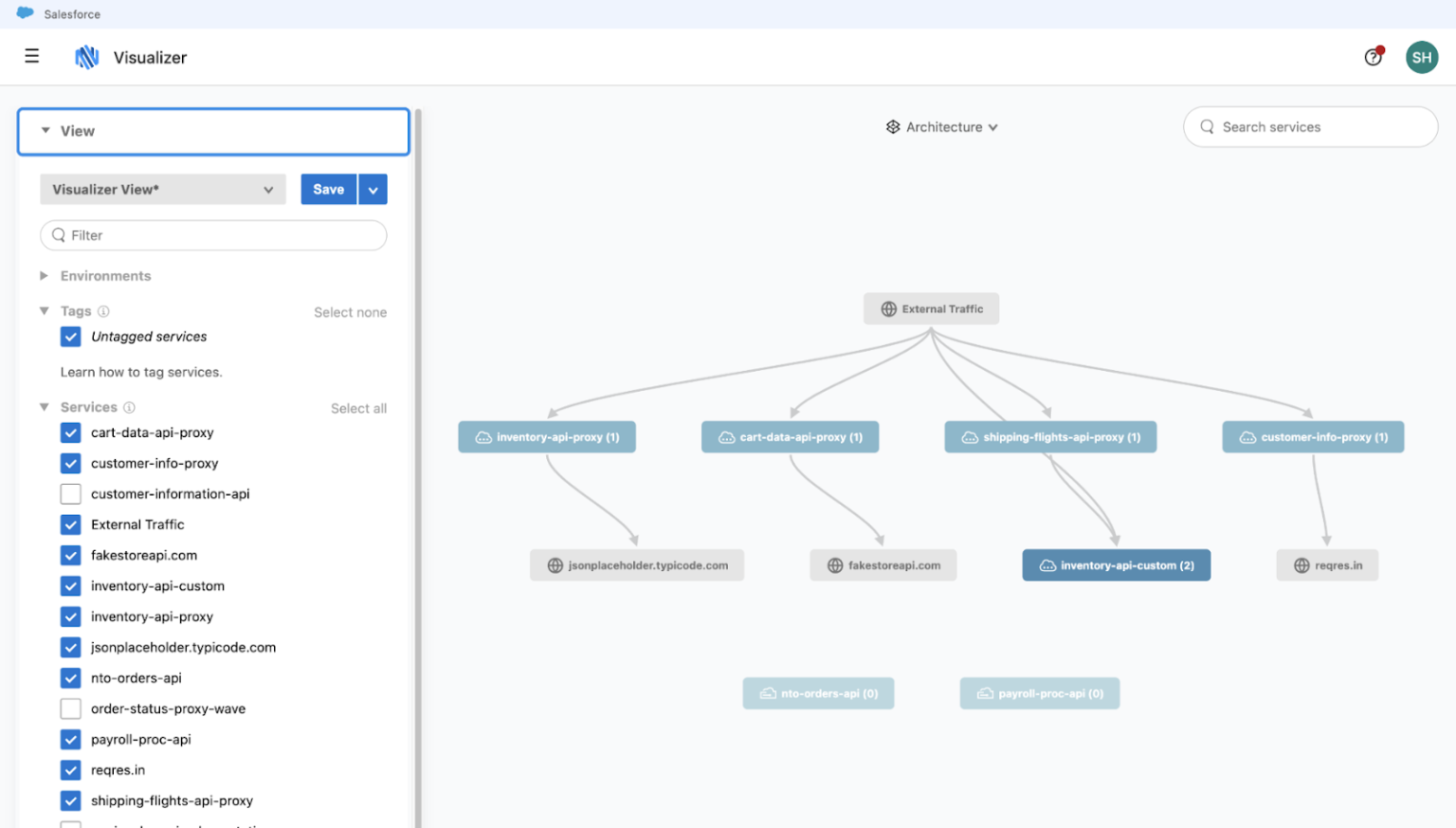Click the SH user avatar
The height and width of the screenshot is (828, 1456).
pos(1421,57)
